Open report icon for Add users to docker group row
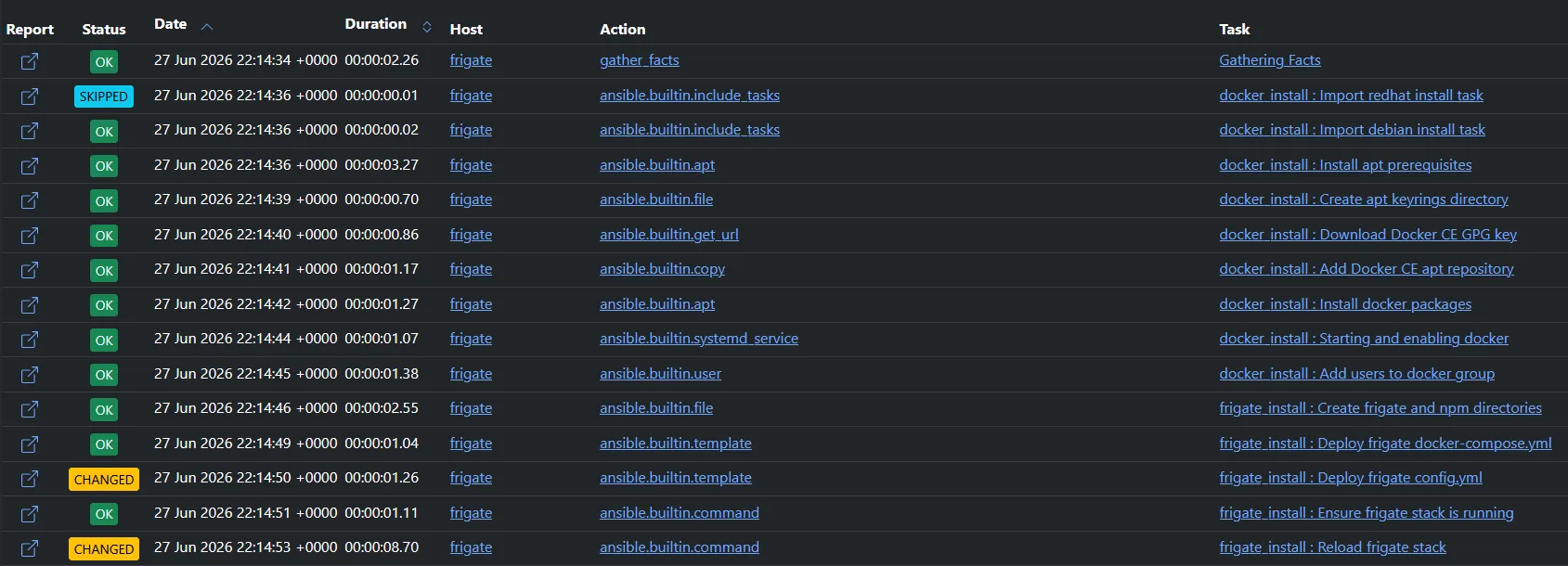Screen dimensions: 1568x566 30,375
